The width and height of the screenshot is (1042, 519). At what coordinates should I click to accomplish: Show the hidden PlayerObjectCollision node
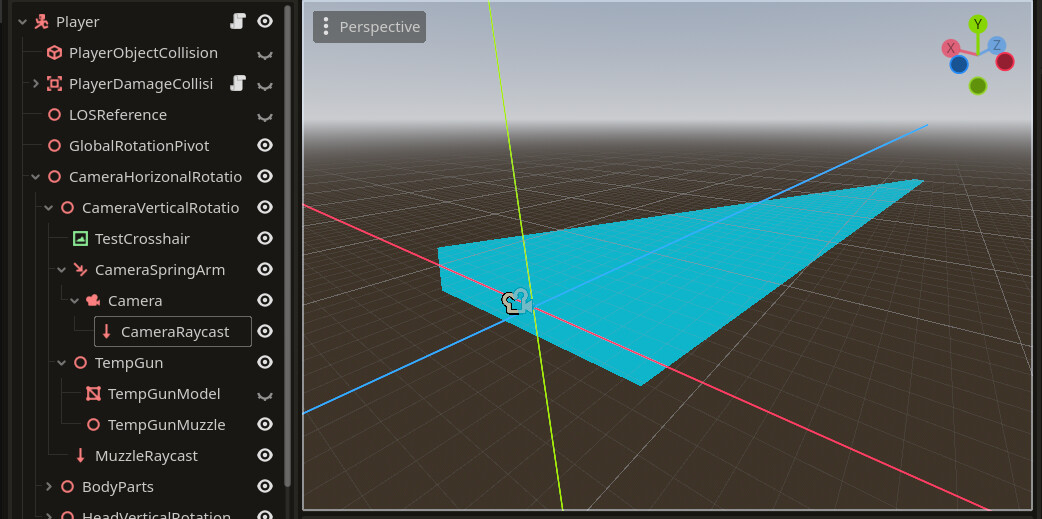(265, 54)
